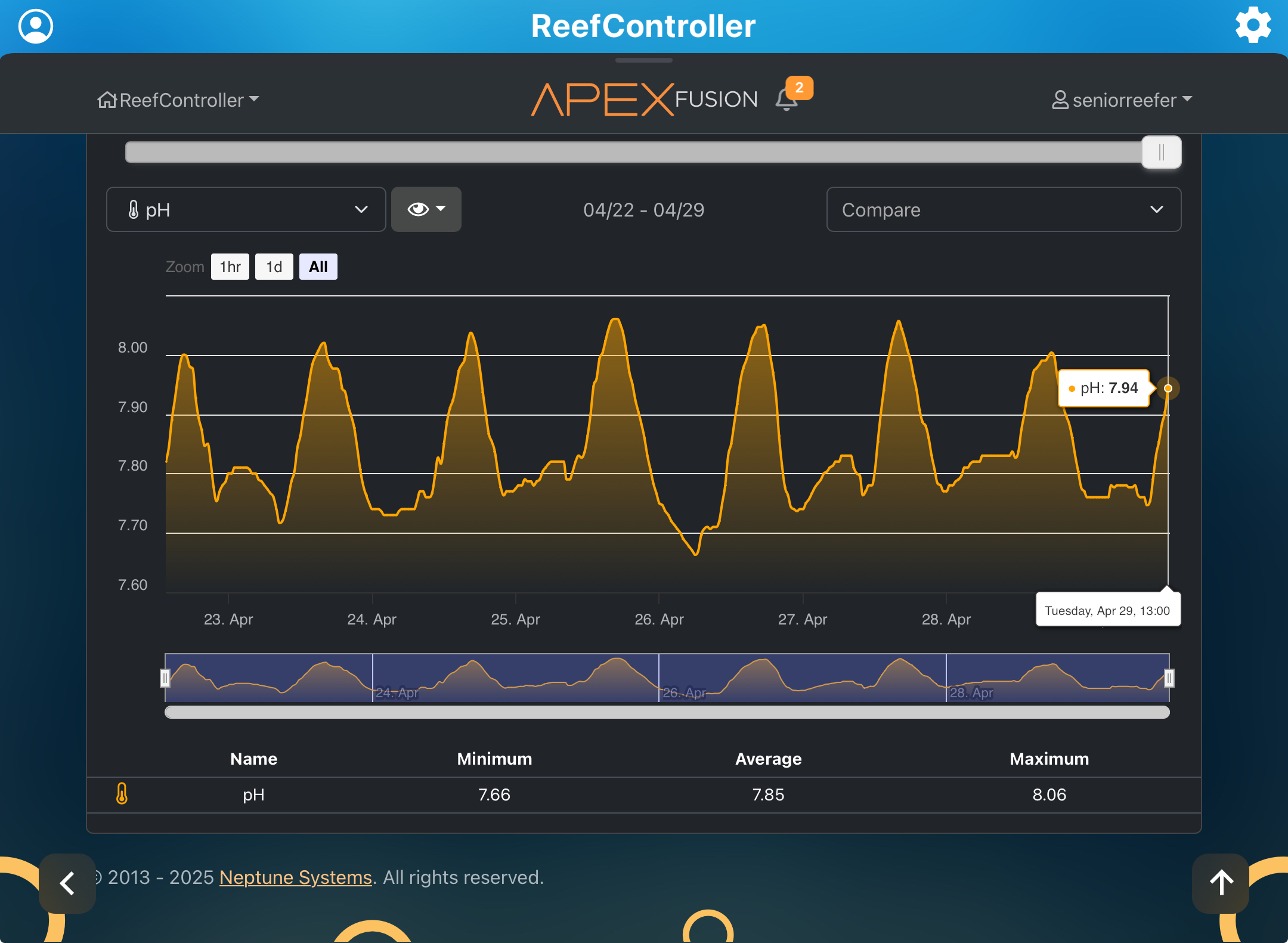Viewport: 1288px width, 943px height.
Task: Click the right handle of chart navigator
Action: [1169, 678]
